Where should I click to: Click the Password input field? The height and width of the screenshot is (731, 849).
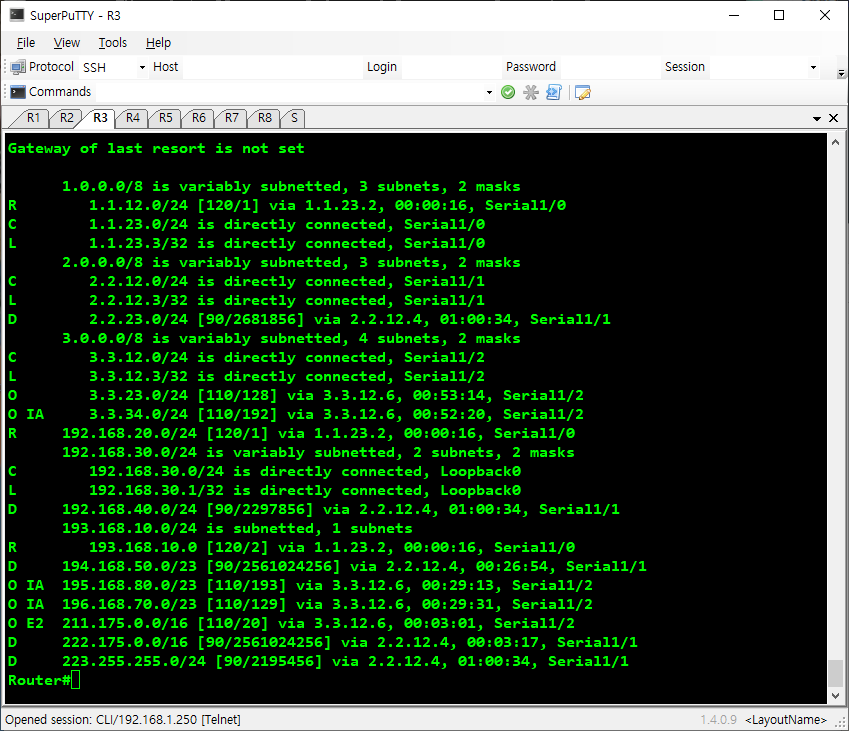point(610,68)
